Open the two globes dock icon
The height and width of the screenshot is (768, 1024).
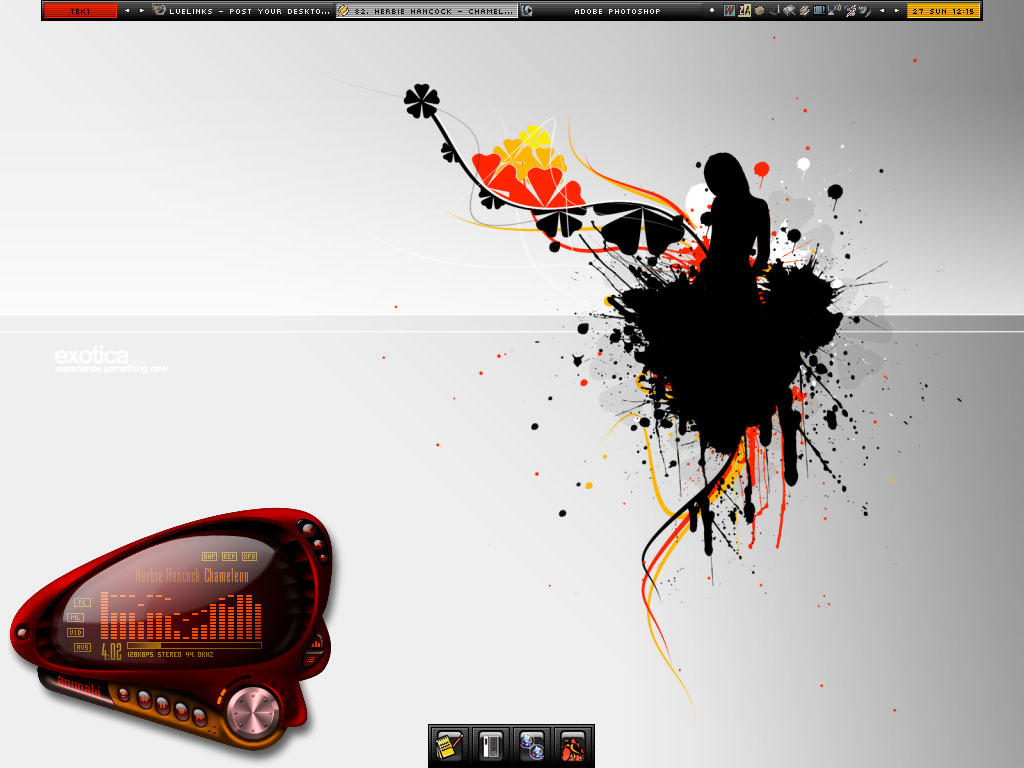(x=532, y=746)
